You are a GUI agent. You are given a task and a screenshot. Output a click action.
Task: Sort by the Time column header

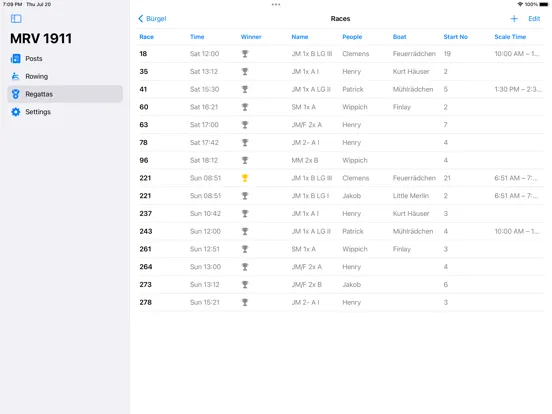tap(197, 37)
